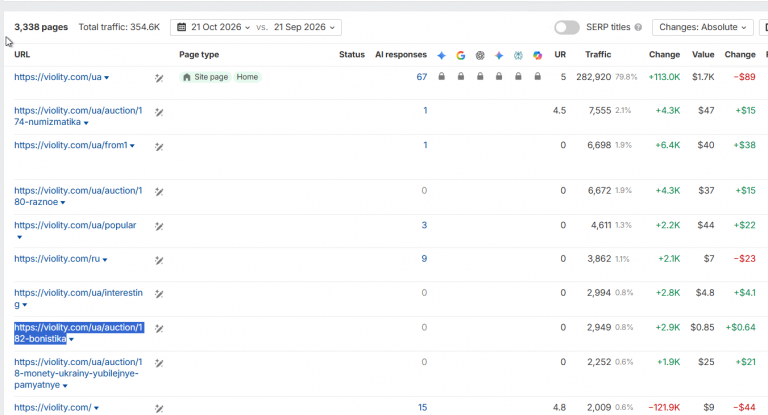This screenshot has width=768, height=415.
Task: Click the inspect icon beside 180-raznoe URL
Action: tap(159, 192)
